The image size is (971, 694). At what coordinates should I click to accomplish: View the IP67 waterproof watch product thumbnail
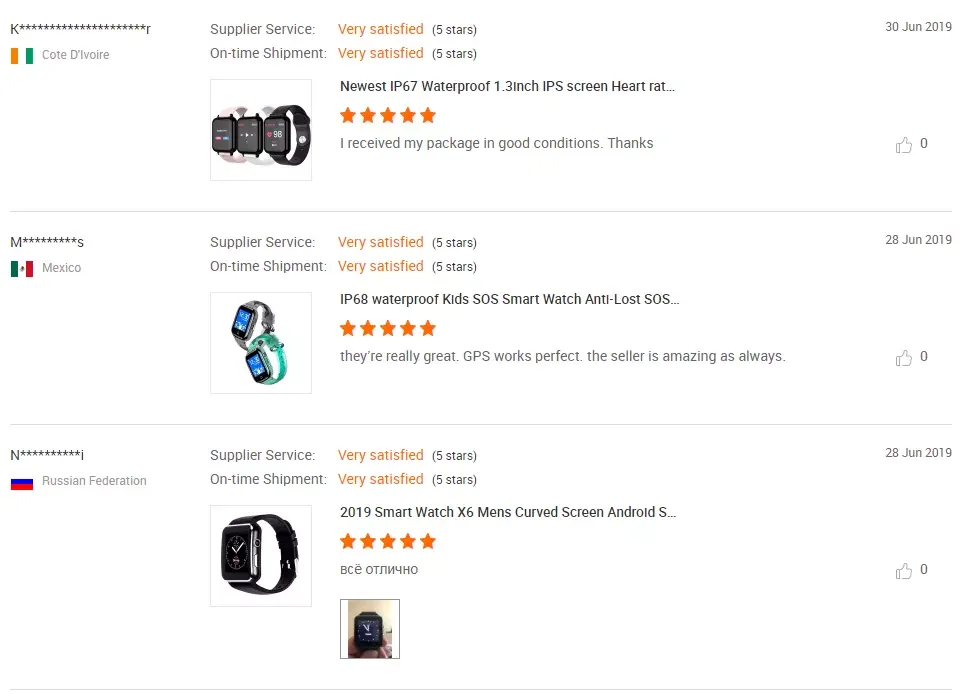point(261,130)
